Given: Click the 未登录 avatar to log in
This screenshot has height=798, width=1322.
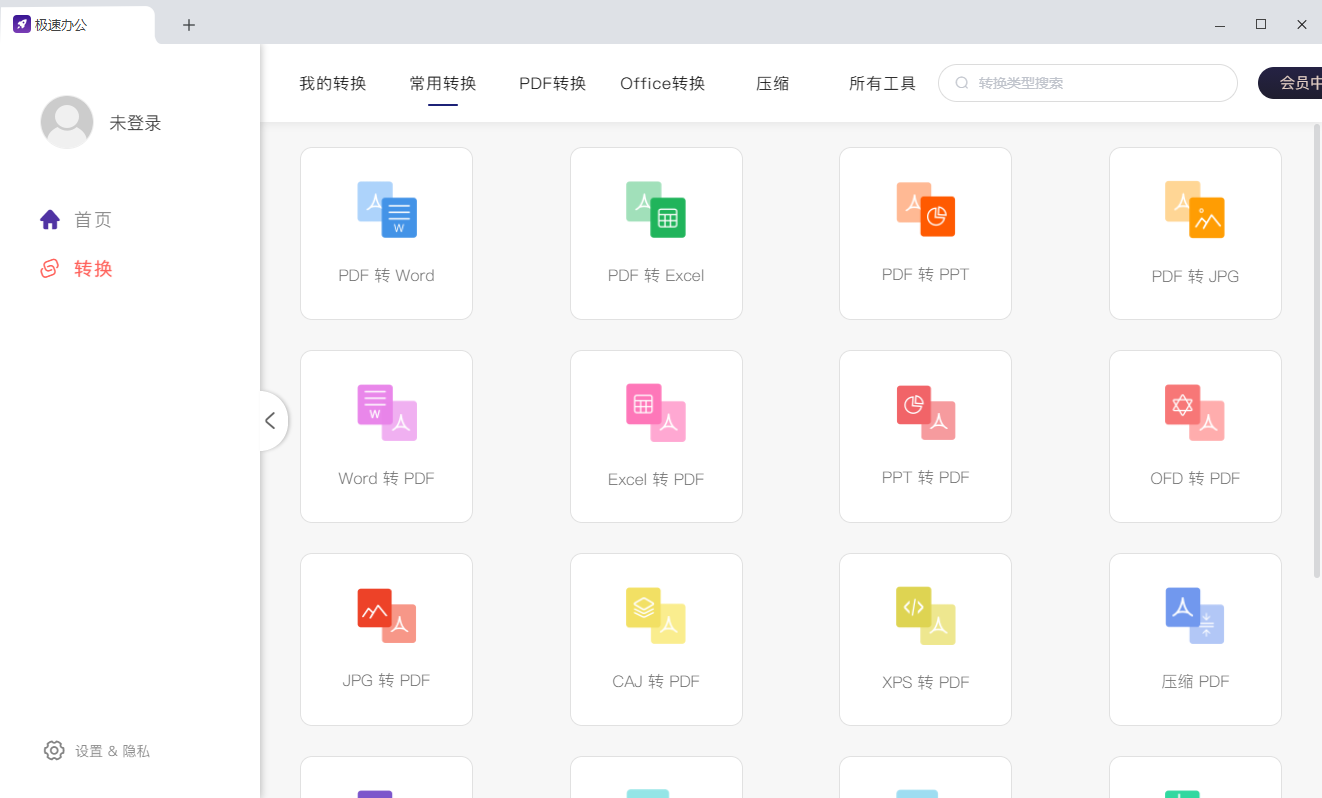Looking at the screenshot, I should click(x=67, y=121).
